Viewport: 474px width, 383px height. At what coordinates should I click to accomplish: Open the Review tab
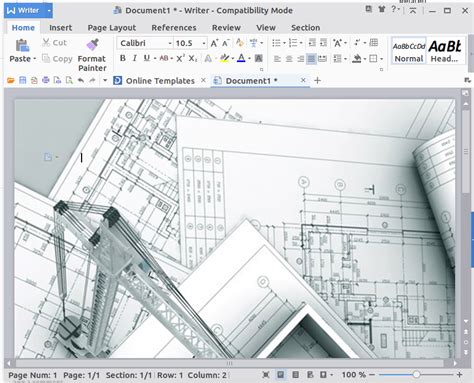226,28
